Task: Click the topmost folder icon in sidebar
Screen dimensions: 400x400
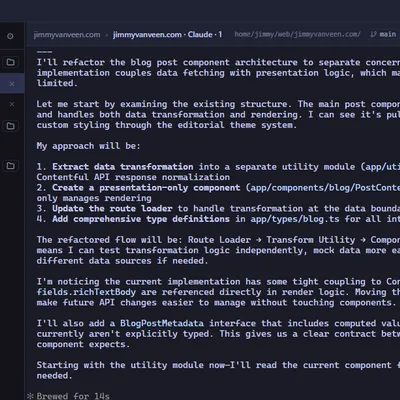Action: (10, 62)
